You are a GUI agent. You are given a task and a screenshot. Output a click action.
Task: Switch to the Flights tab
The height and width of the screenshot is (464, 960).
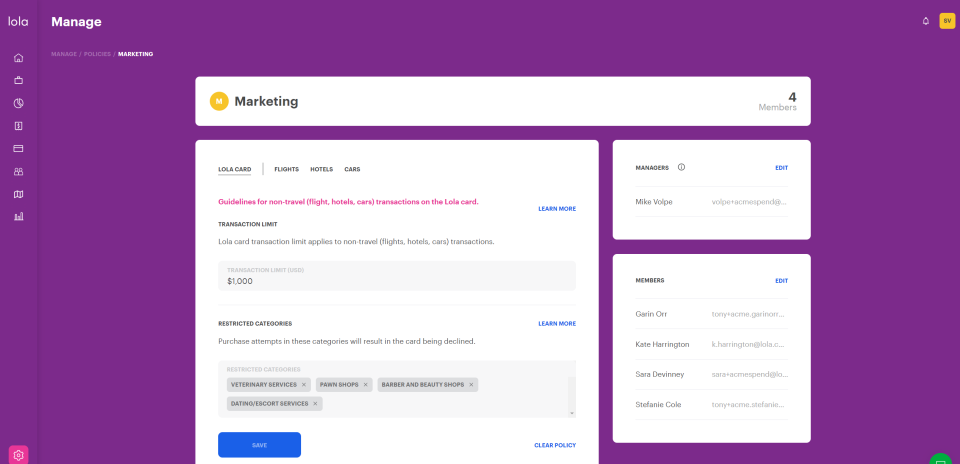(x=287, y=170)
